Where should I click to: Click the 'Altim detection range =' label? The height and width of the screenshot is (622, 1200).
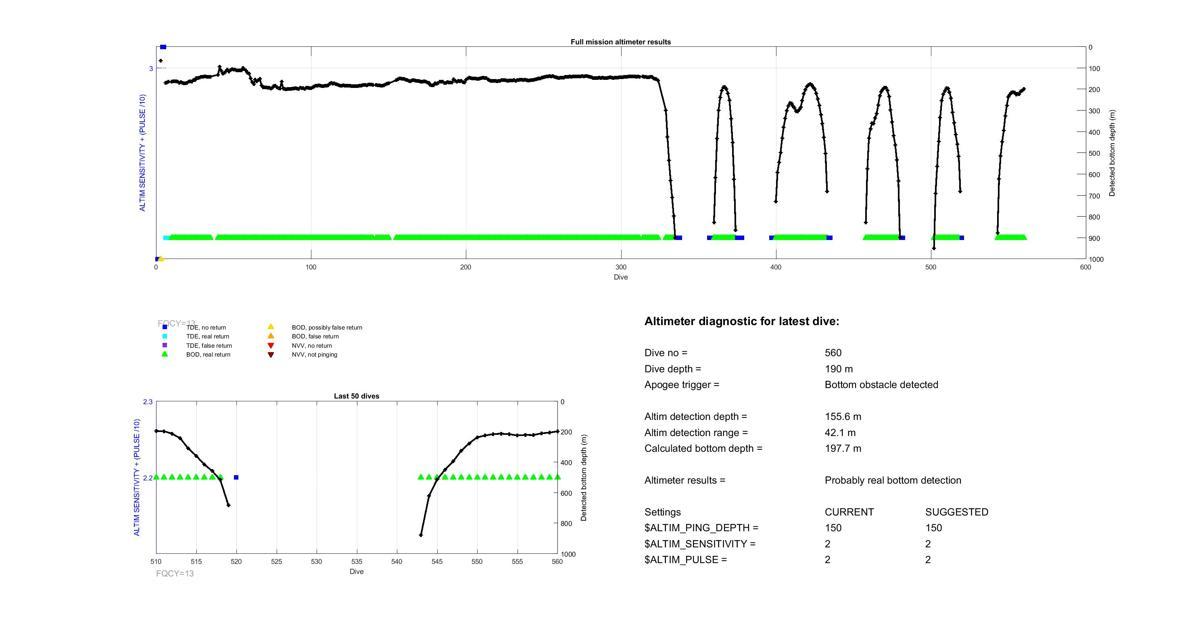pyautogui.click(x=696, y=433)
